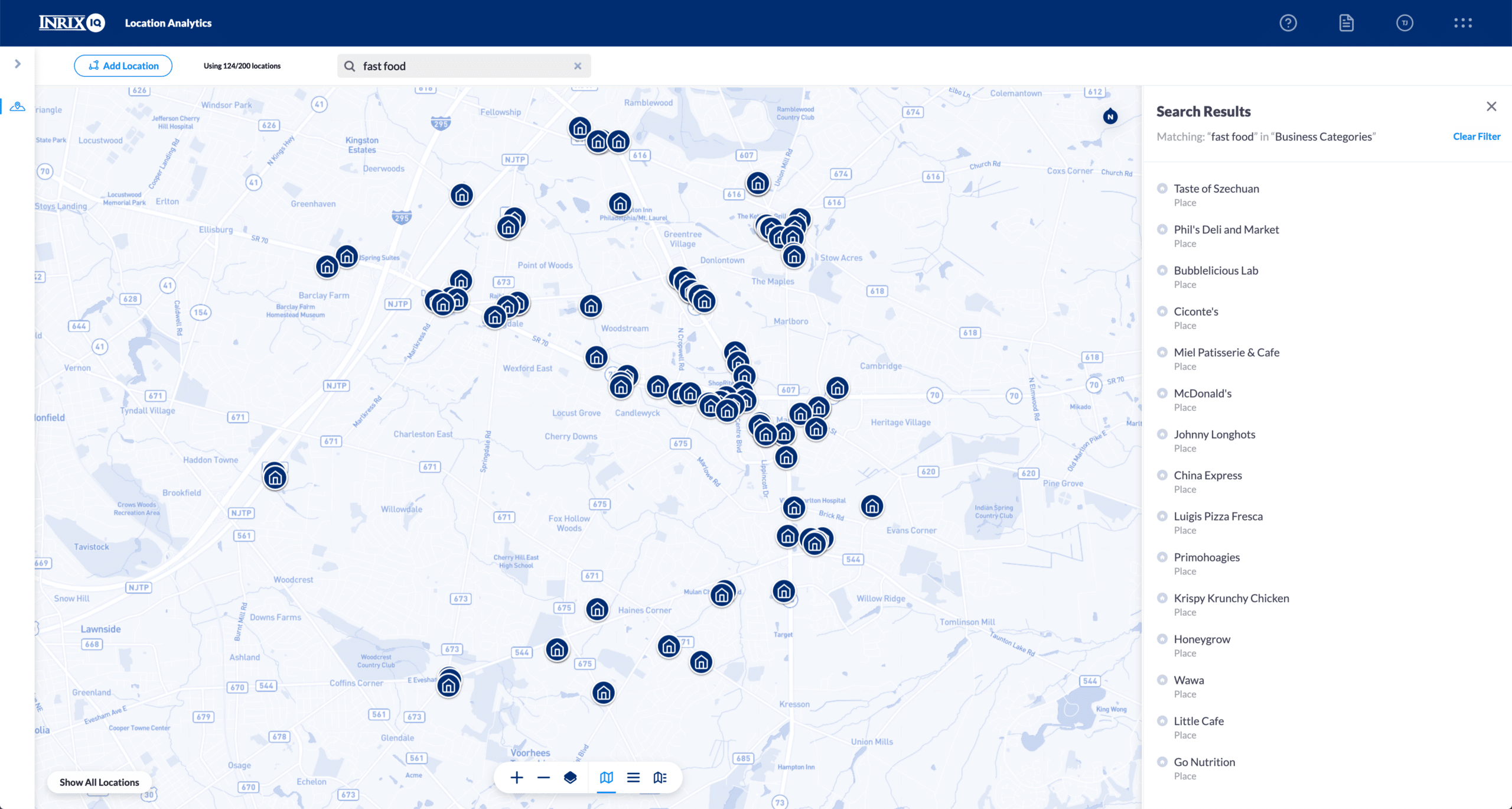Expand the left sidebar chevron
Image resolution: width=1512 pixels, height=809 pixels.
[18, 64]
